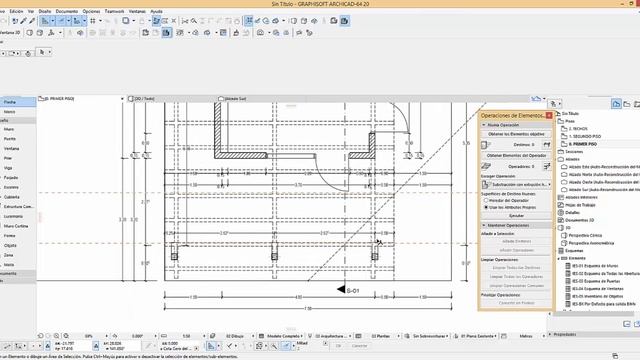Close the Operaciones de Elementos palette
The height and width of the screenshot is (360, 640).
click(x=549, y=116)
